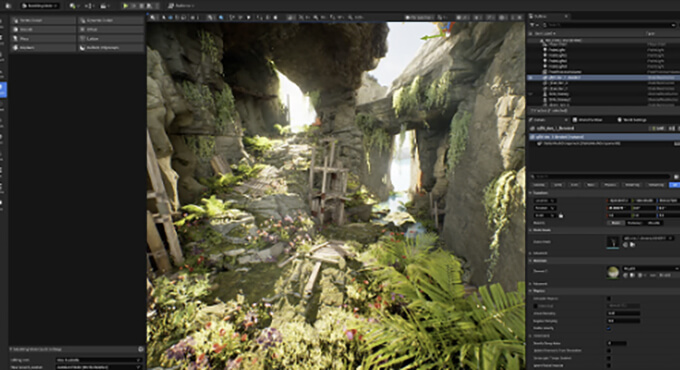Image resolution: width=680 pixels, height=370 pixels.
Task: Select the Physics filter in Details
Action: [x=610, y=185]
